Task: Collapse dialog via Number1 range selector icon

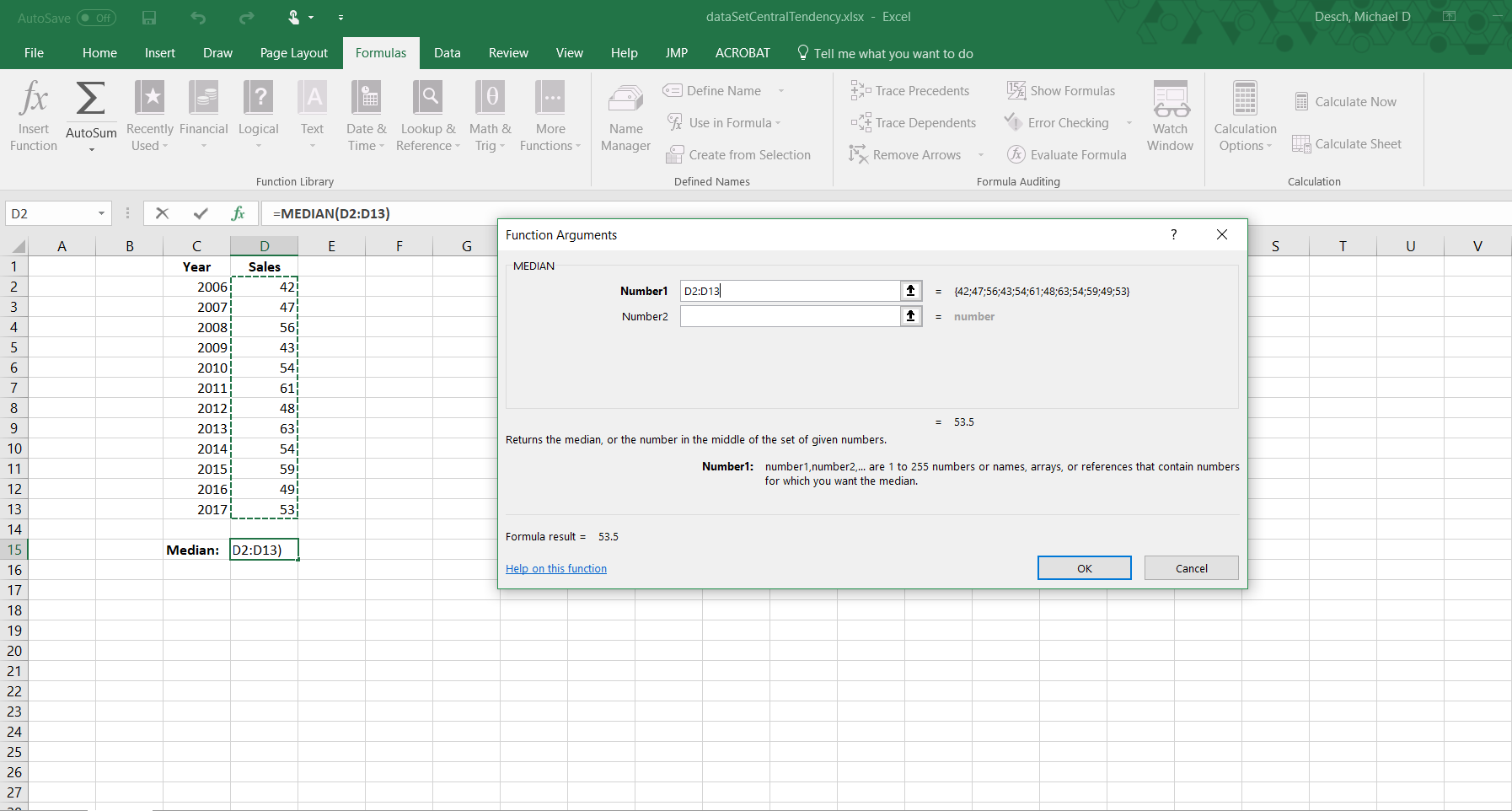Action: coord(910,291)
